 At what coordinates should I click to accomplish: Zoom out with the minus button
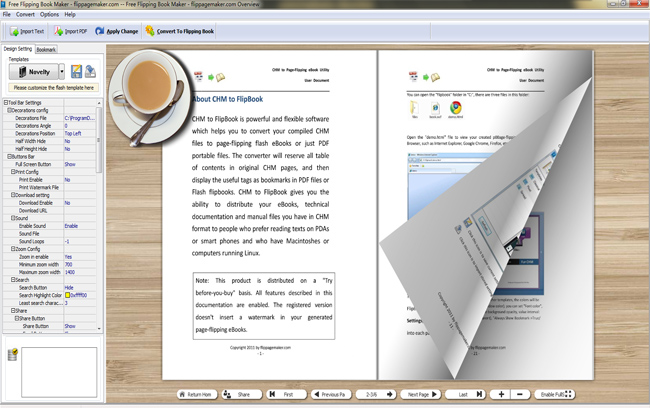[x=520, y=394]
